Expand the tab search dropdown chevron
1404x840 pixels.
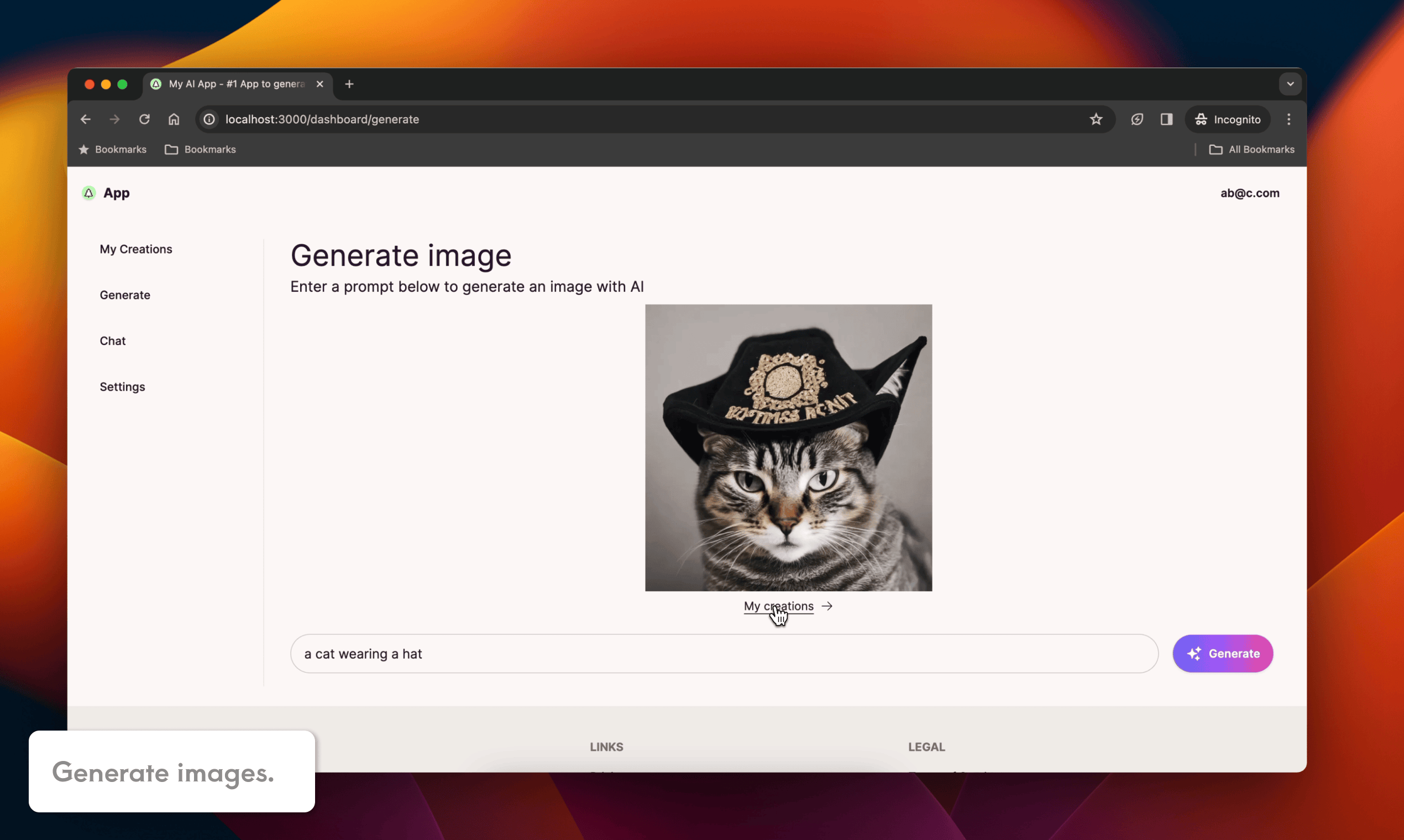[x=1290, y=85]
